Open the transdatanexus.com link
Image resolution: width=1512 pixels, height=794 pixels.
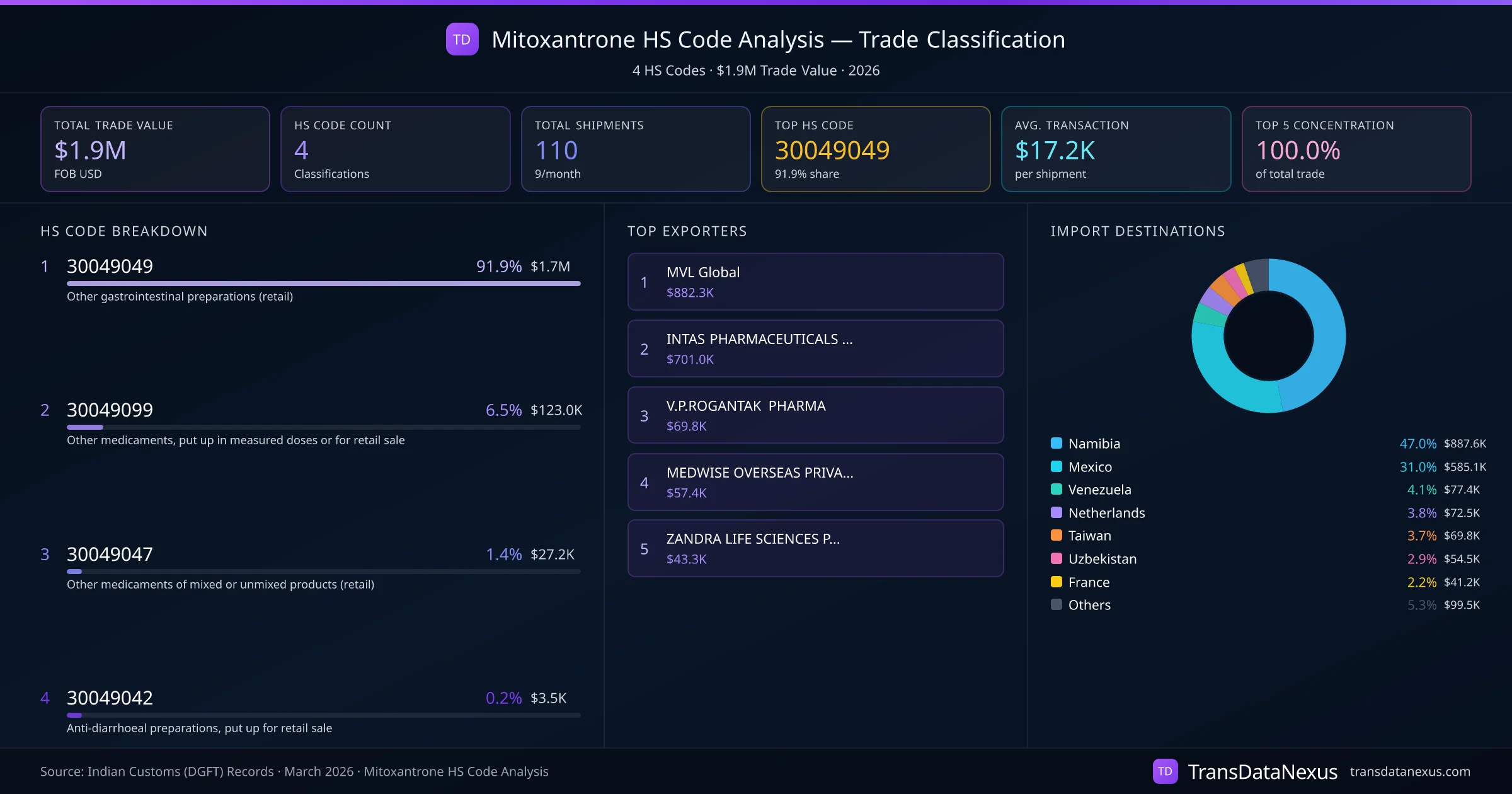(1409, 771)
